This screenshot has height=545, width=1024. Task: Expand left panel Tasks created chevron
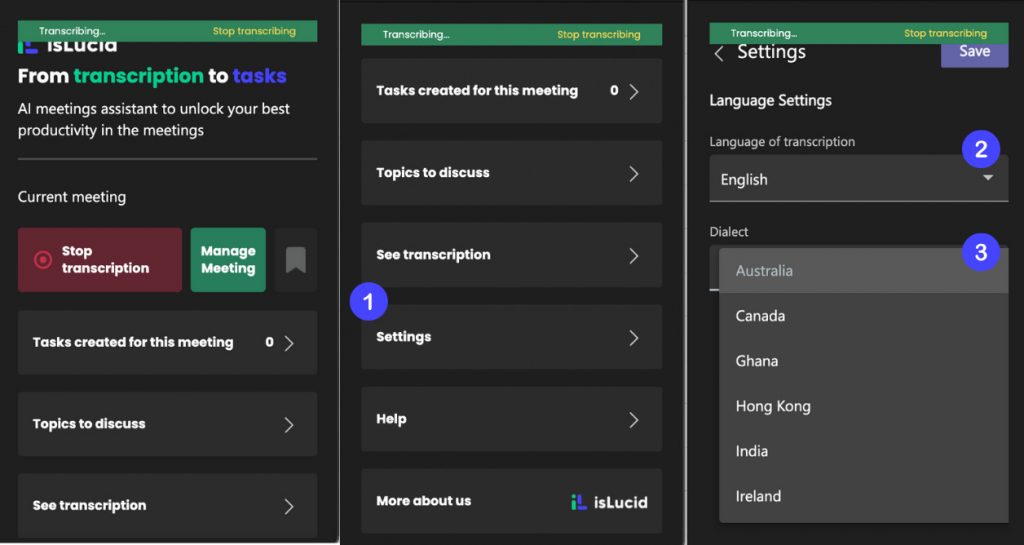289,343
